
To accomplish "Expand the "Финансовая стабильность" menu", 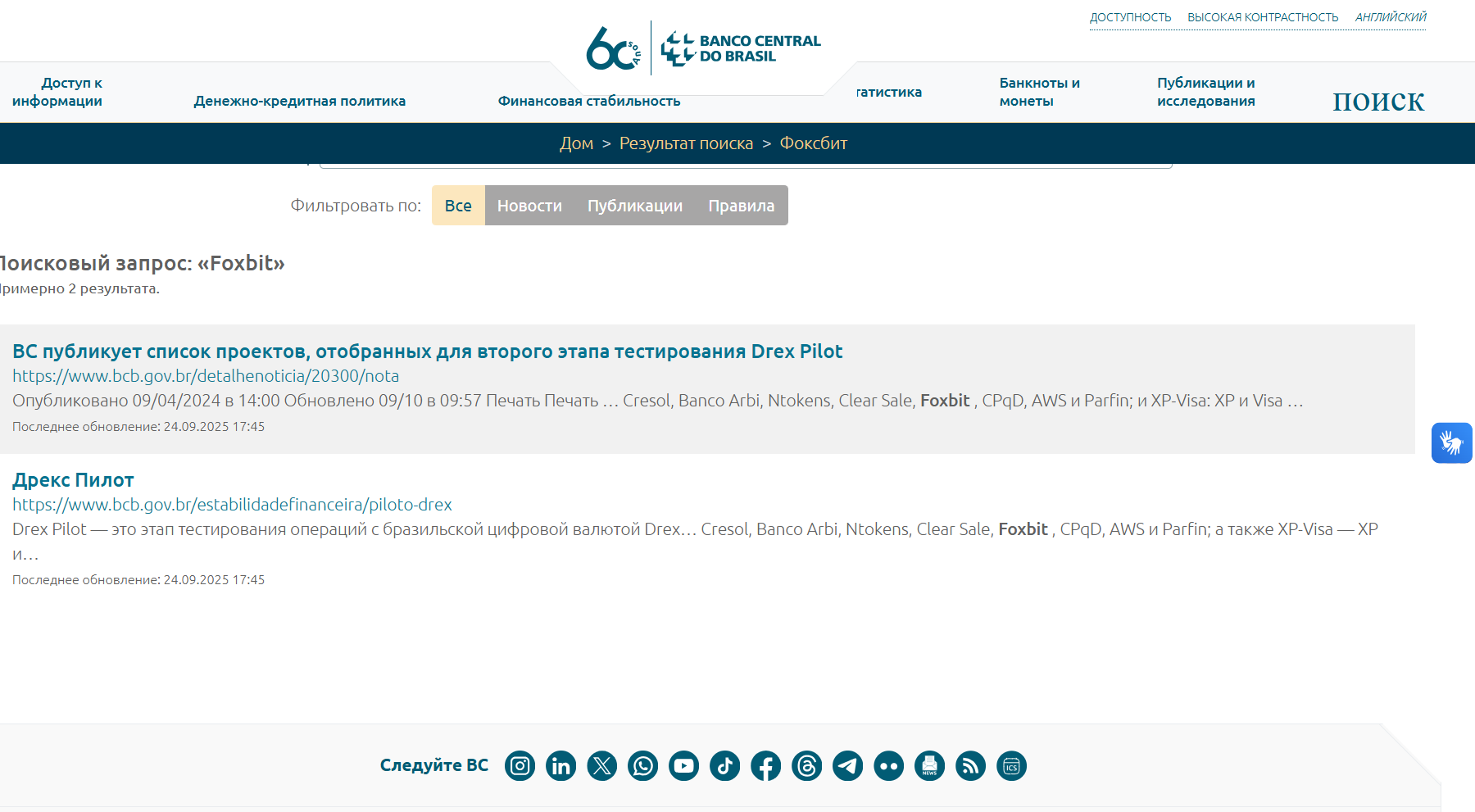I will pos(588,101).
